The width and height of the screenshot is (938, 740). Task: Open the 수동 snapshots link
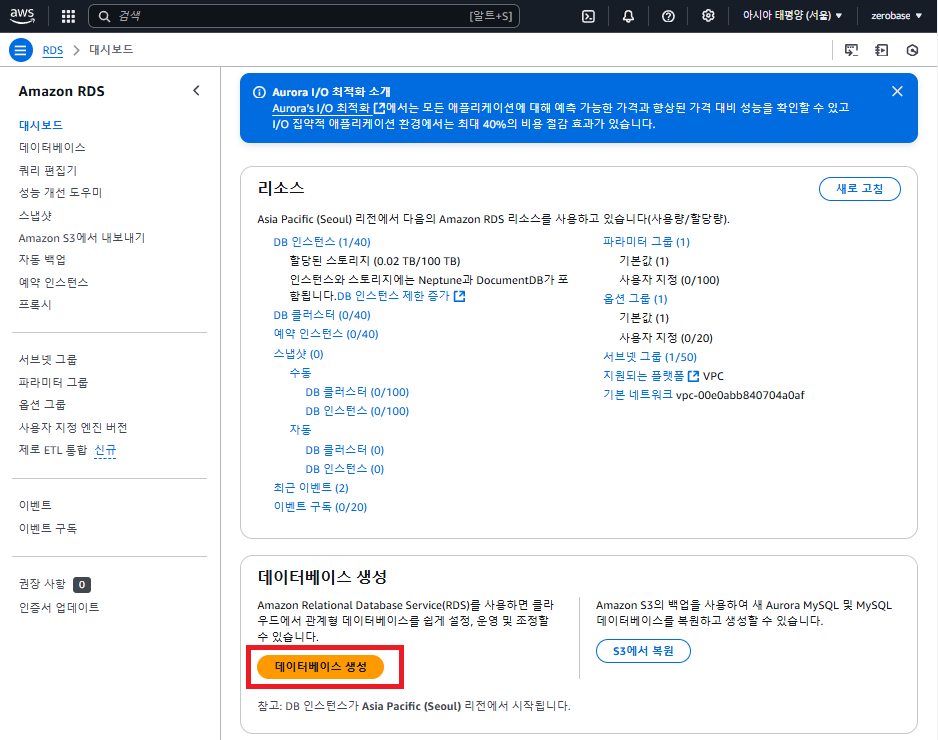[300, 373]
